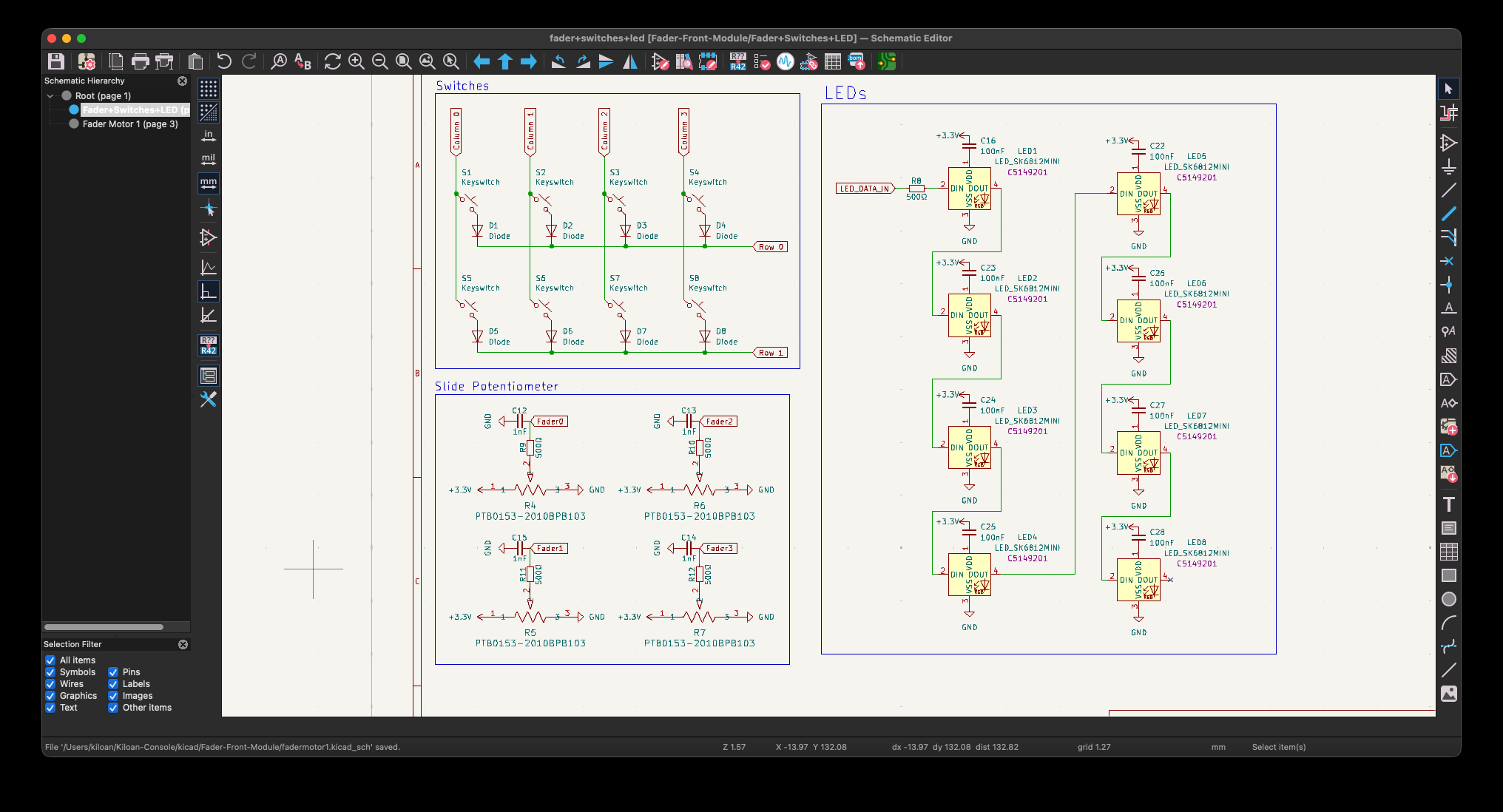Disable the All items checkbox

(x=50, y=660)
